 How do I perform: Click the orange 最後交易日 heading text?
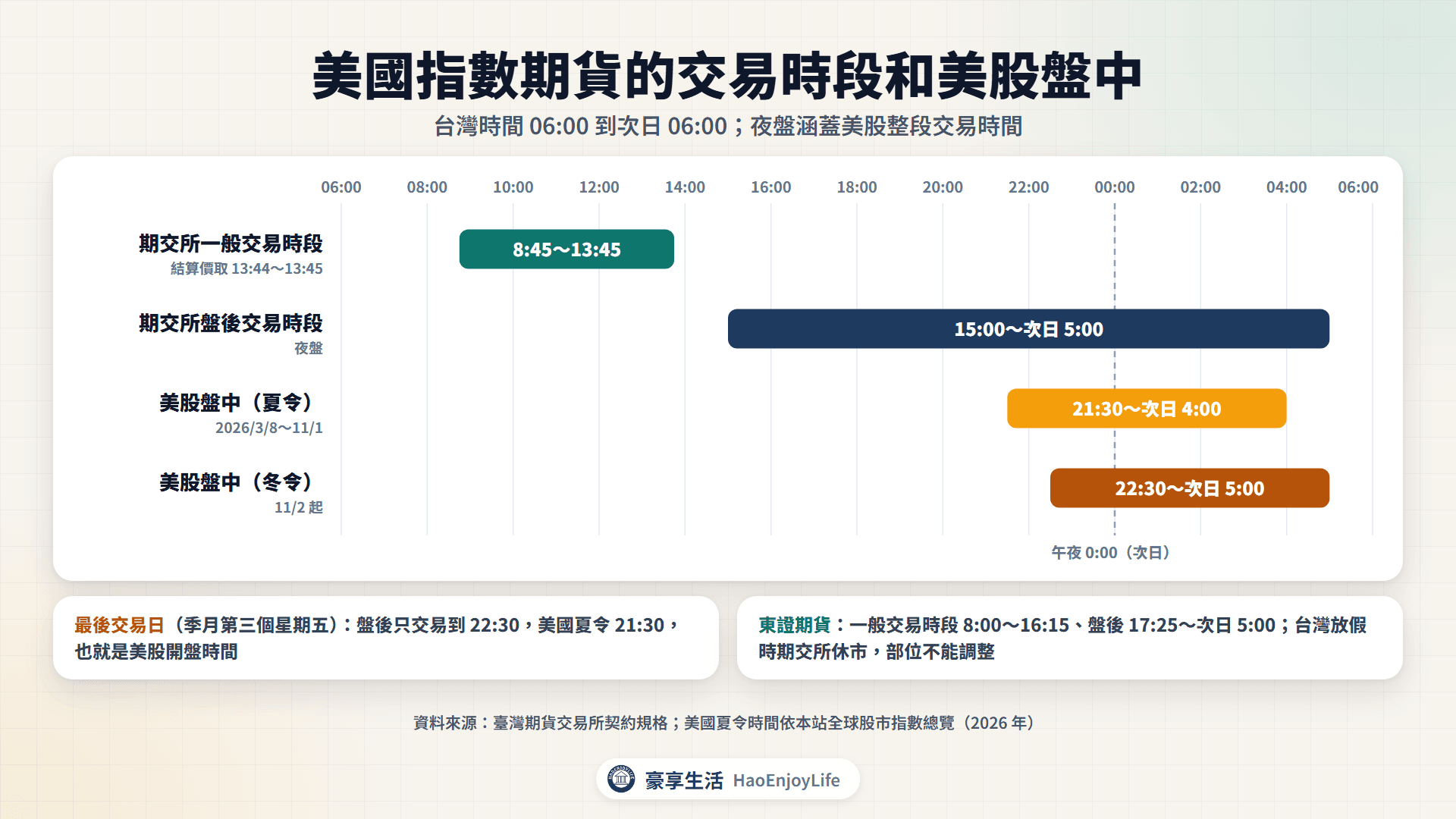point(120,625)
